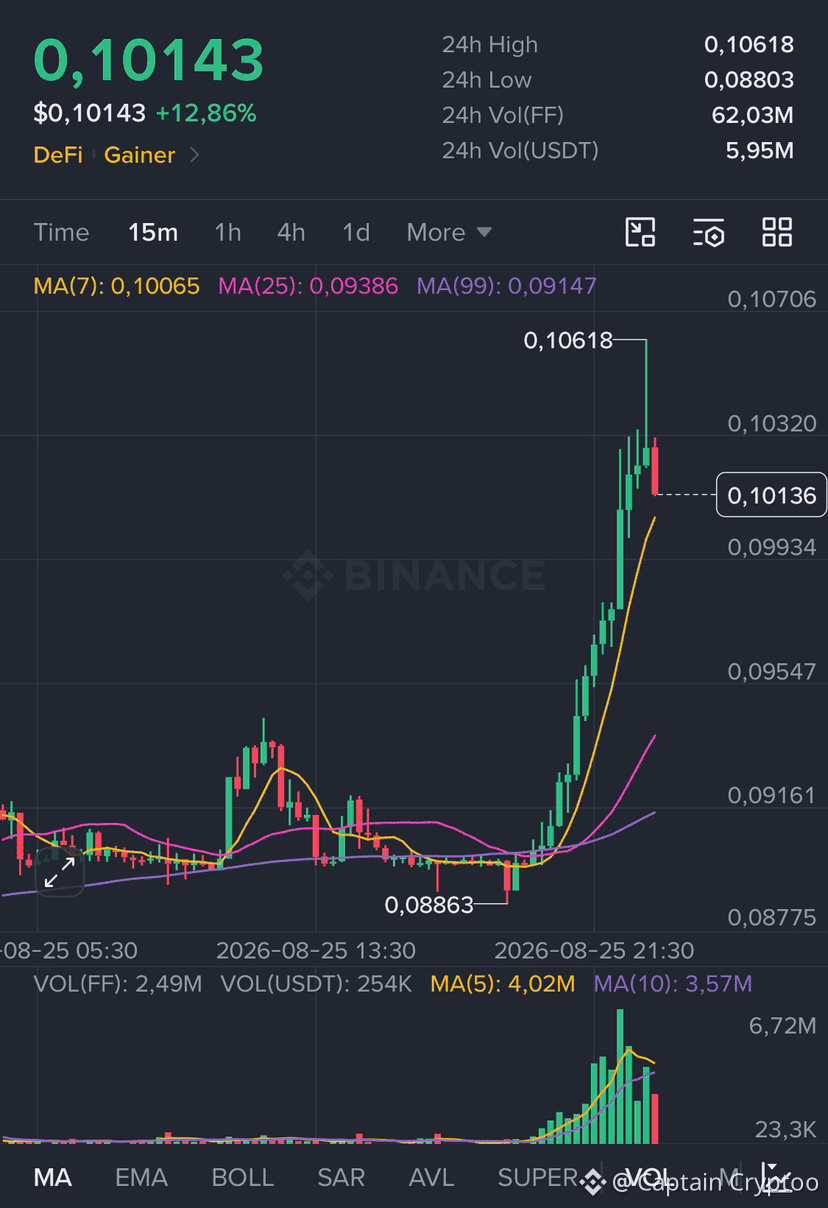Click the volume MA(5) 4,02M label
Image resolution: width=828 pixels, height=1208 pixels.
pos(503,984)
